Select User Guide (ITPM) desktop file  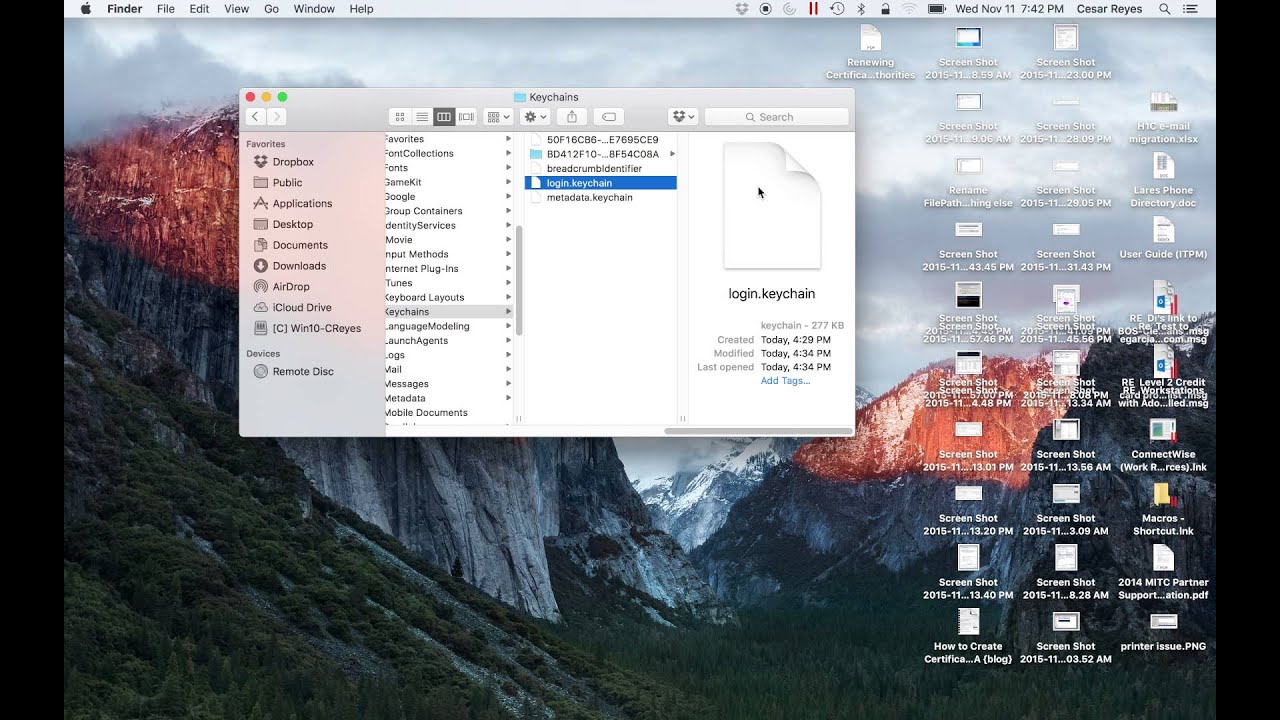(1163, 239)
